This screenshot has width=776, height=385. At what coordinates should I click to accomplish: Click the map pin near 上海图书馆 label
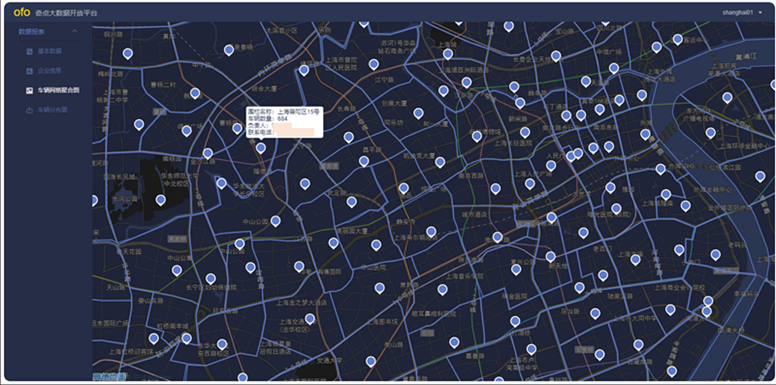tap(380, 289)
